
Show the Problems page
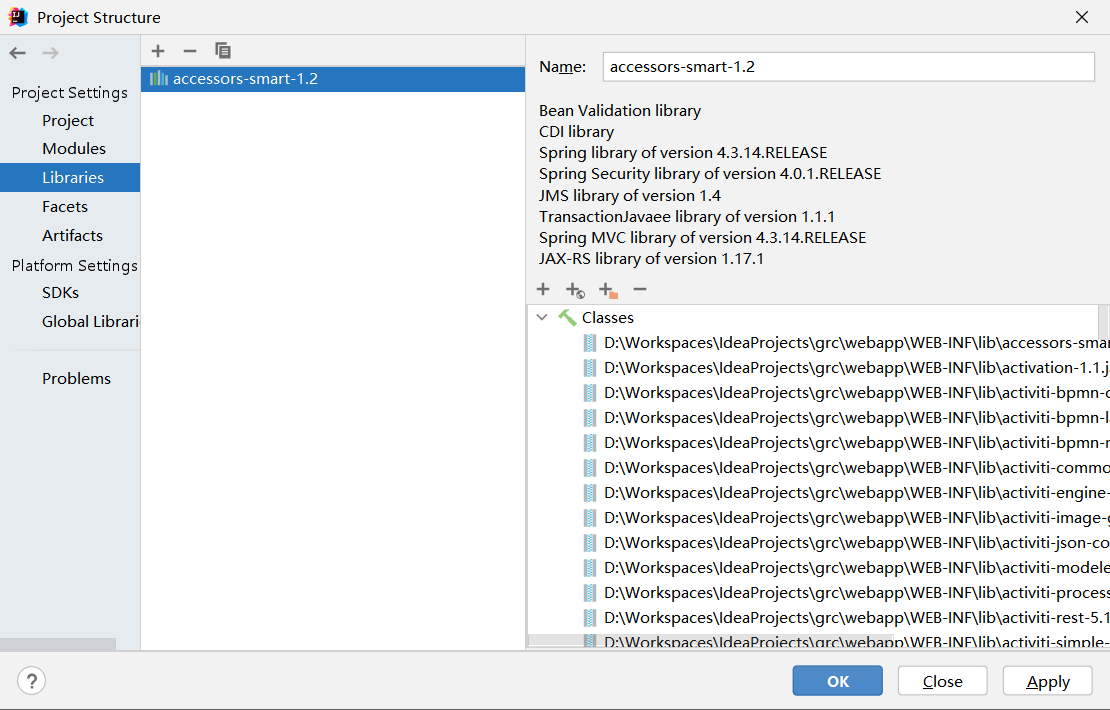point(76,379)
